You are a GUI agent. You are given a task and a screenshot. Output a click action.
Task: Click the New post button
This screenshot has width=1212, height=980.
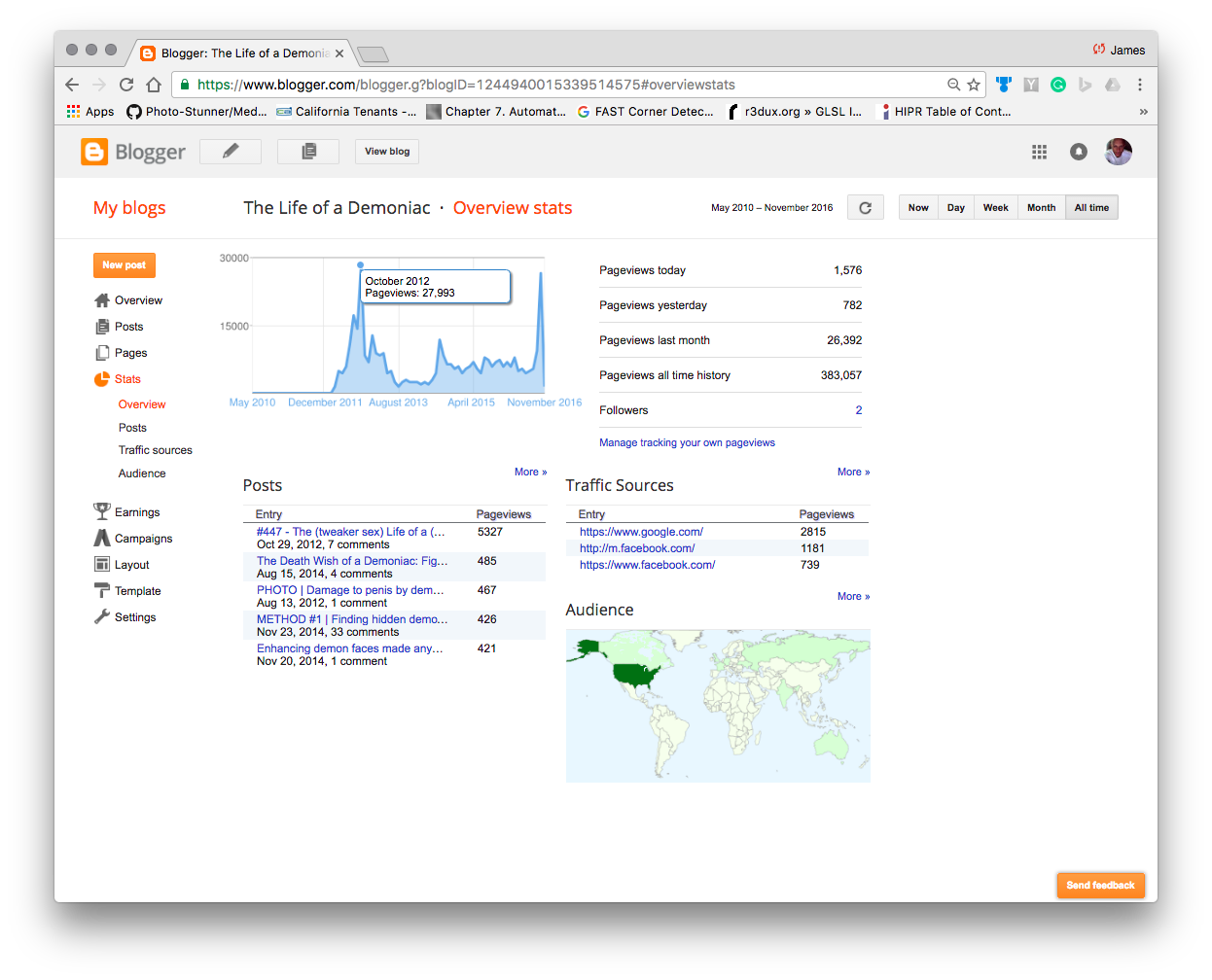(125, 264)
